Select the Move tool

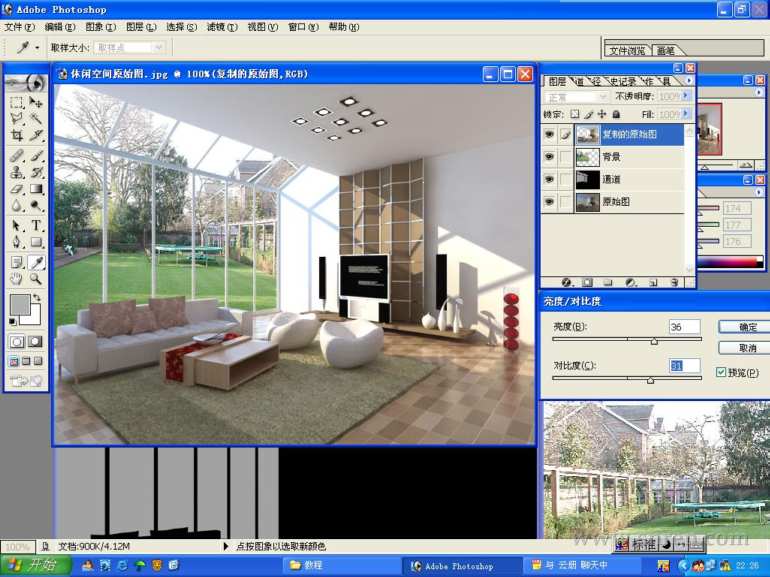tap(36, 102)
